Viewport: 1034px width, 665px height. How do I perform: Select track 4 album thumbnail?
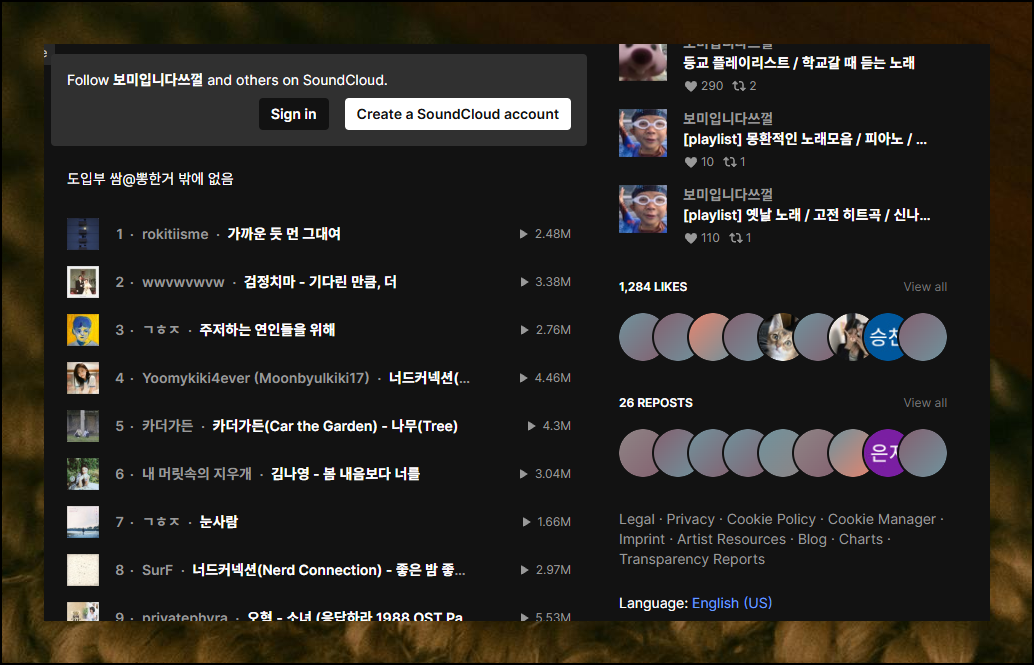point(83,378)
